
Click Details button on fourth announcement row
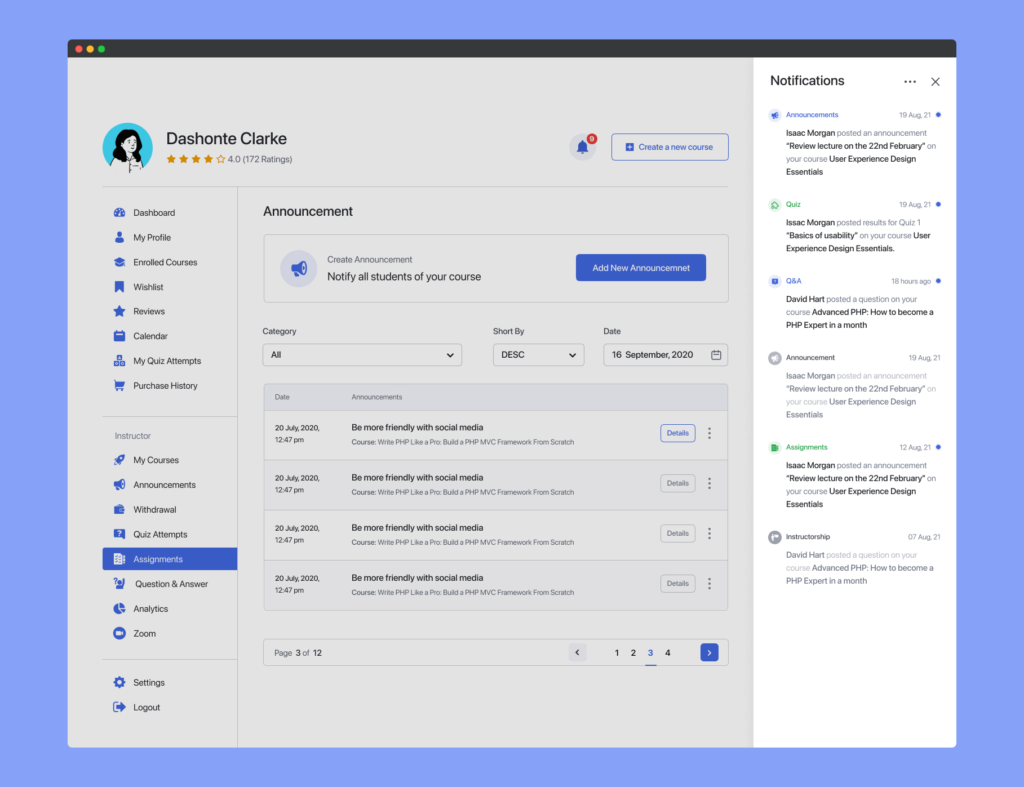677,583
